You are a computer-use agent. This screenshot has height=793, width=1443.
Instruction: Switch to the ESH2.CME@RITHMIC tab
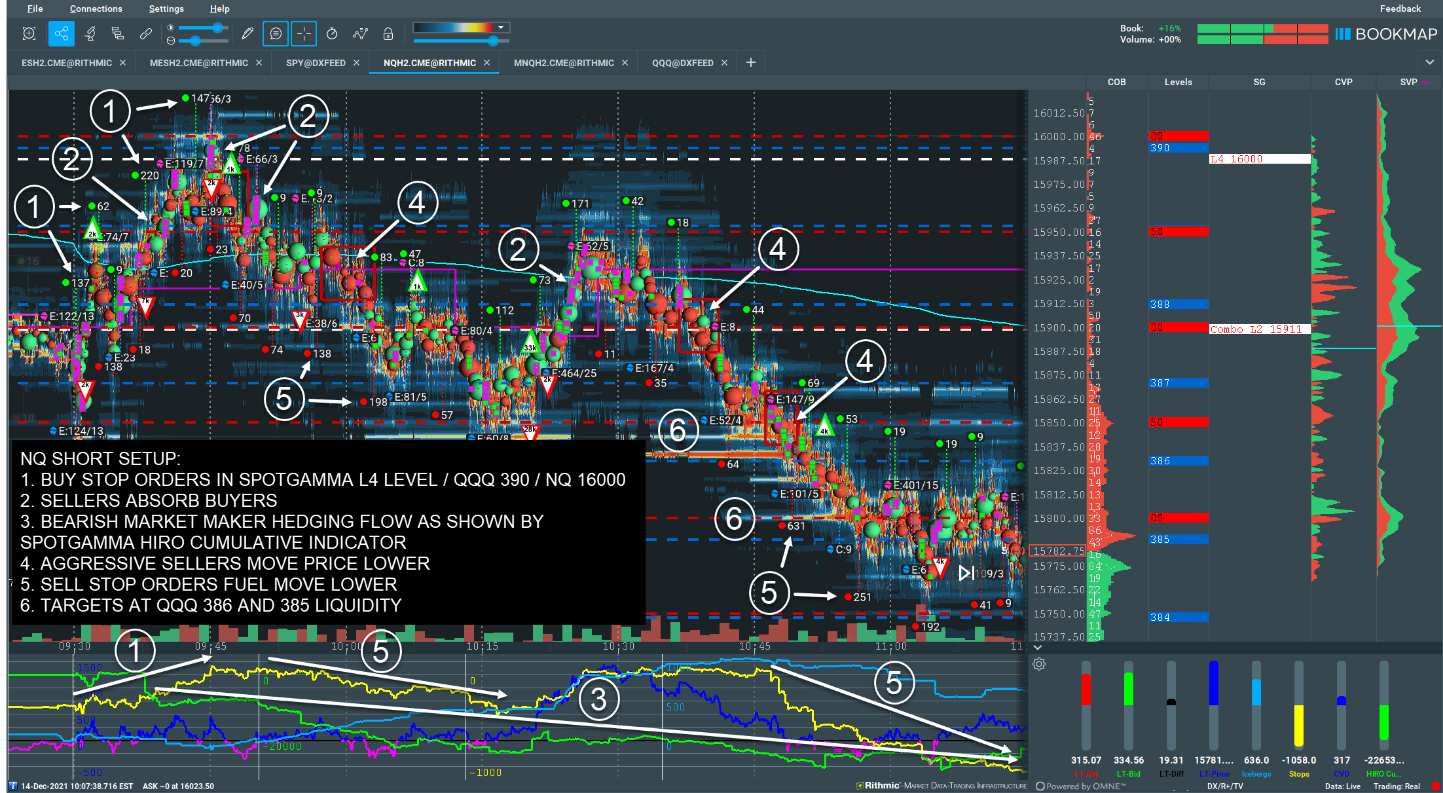(66, 62)
